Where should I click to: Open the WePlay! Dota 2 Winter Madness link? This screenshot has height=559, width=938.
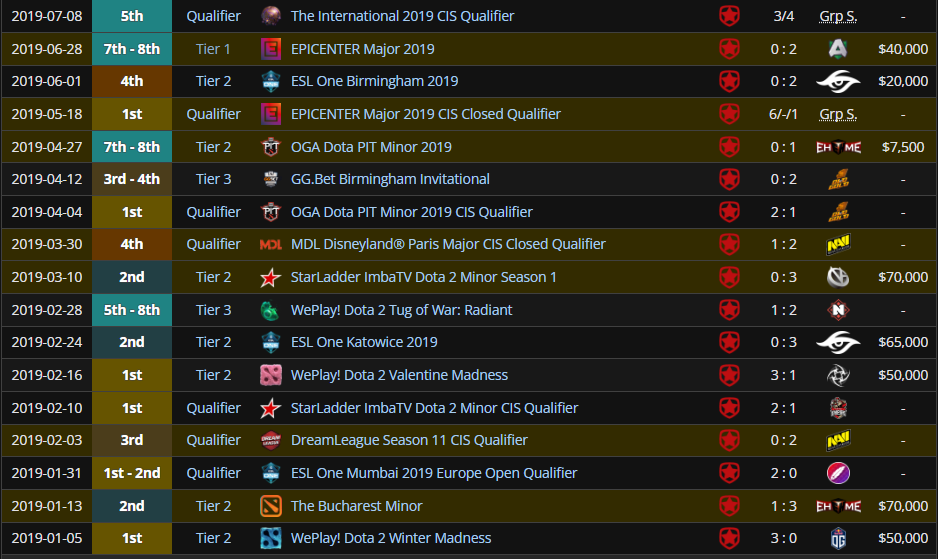(391, 538)
